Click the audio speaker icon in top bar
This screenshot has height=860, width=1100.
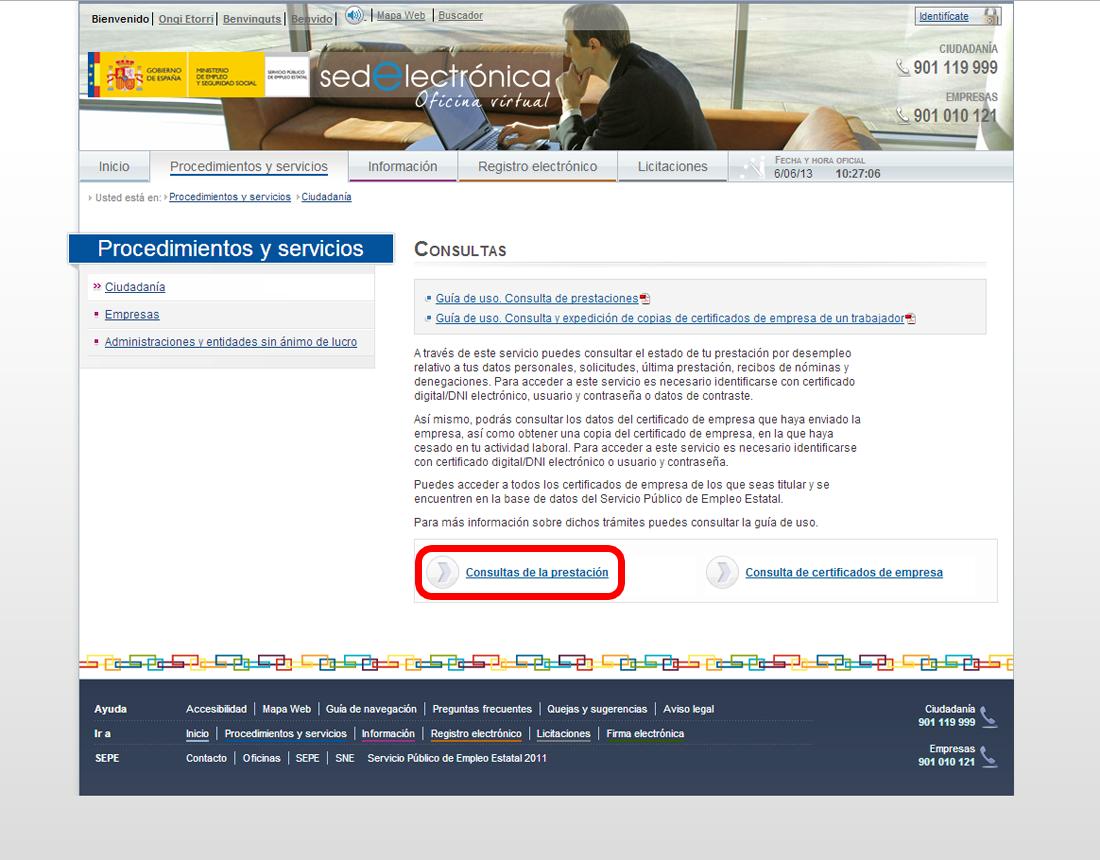point(355,15)
